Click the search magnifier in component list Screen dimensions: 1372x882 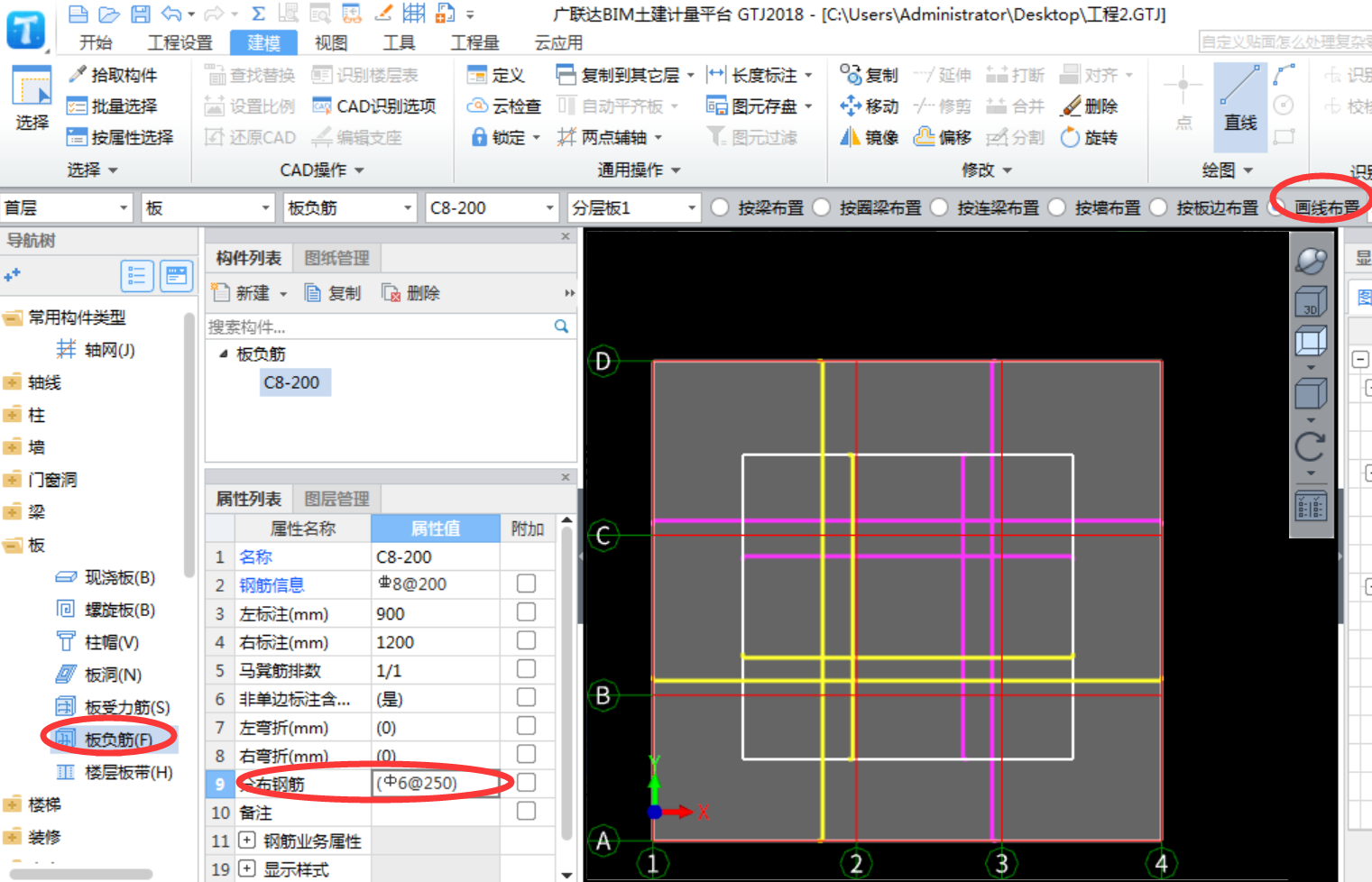click(x=561, y=326)
